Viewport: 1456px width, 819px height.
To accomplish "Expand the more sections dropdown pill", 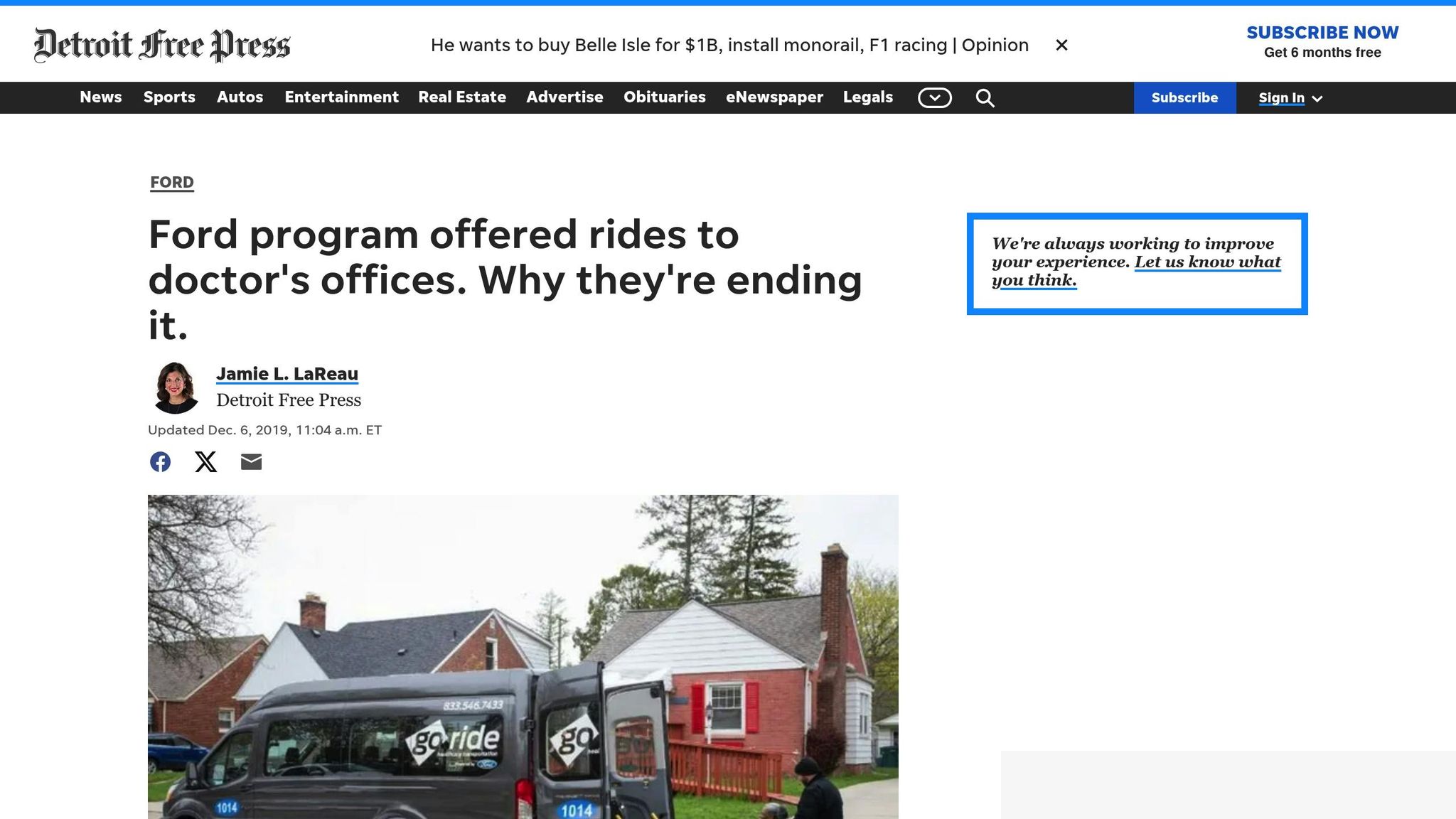I will [x=934, y=98].
